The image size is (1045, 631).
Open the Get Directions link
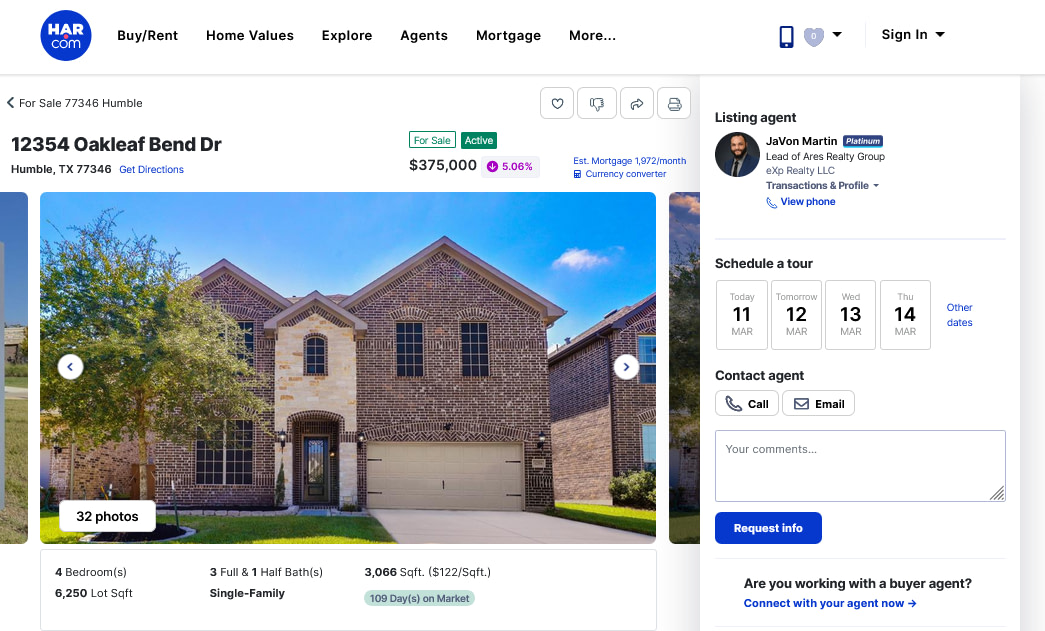point(151,169)
